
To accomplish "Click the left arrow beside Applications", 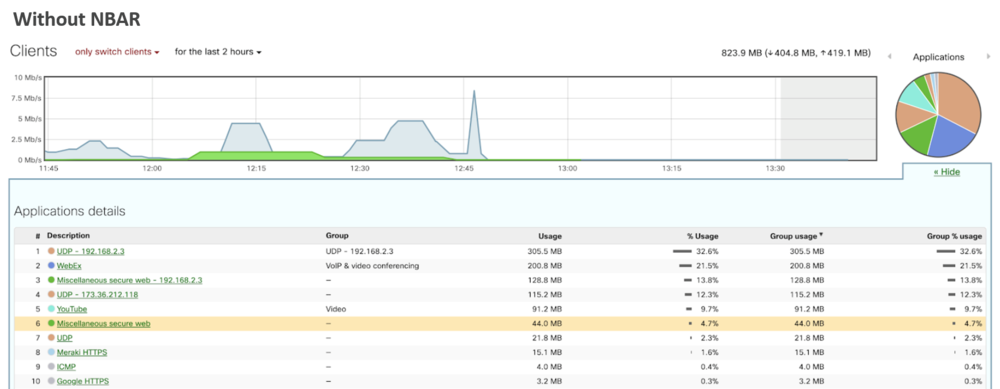I will point(890,57).
